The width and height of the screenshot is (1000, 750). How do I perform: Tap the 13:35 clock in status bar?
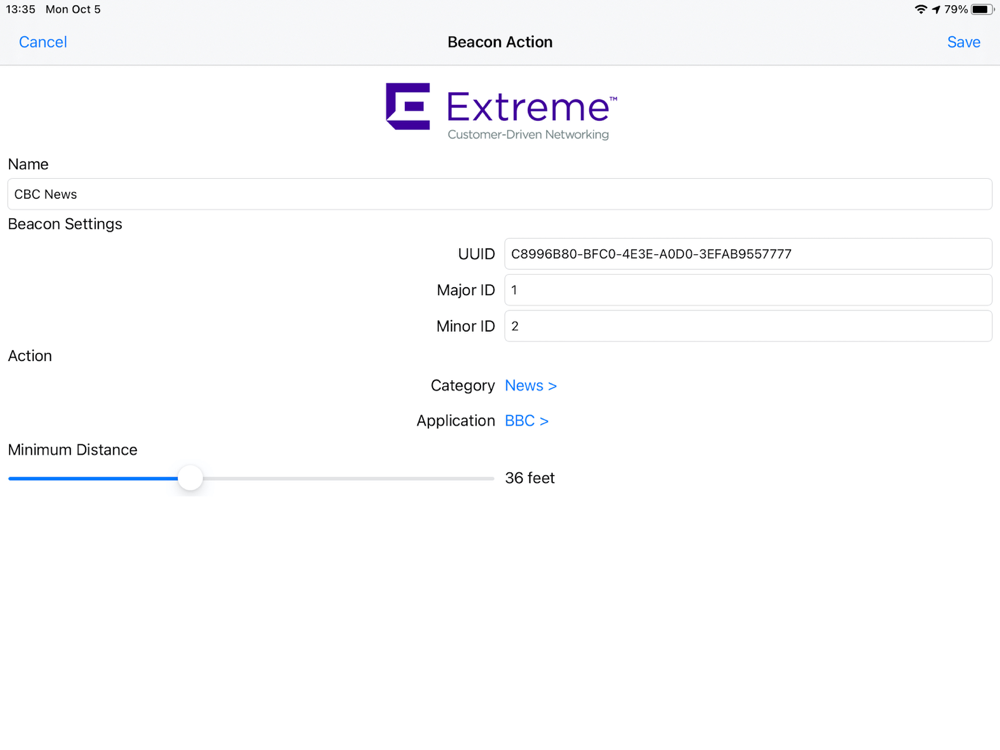point(20,10)
